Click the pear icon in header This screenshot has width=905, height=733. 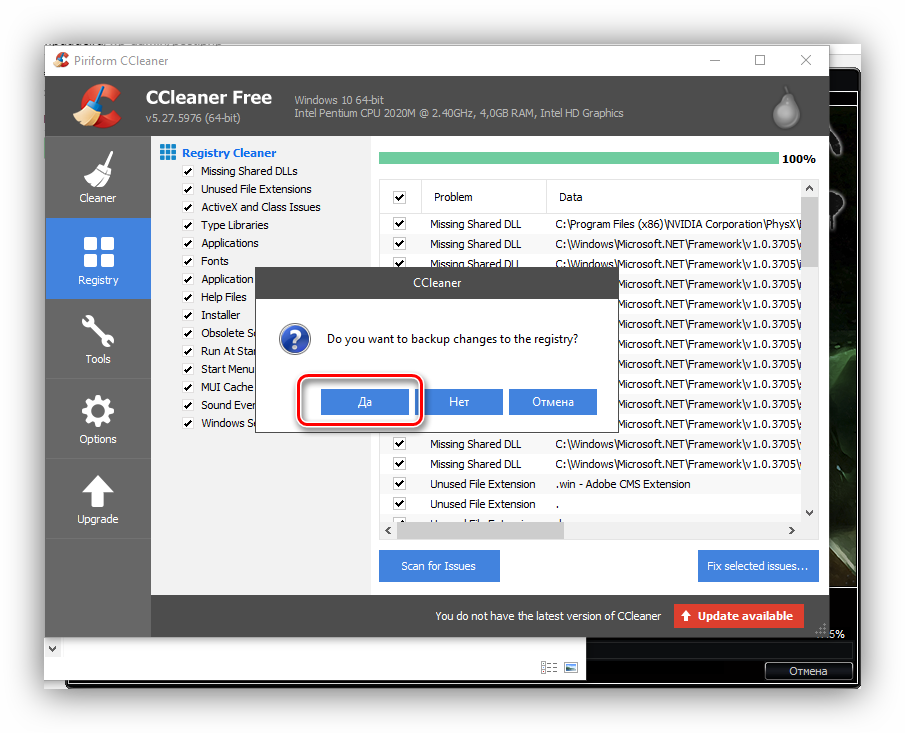(x=786, y=108)
